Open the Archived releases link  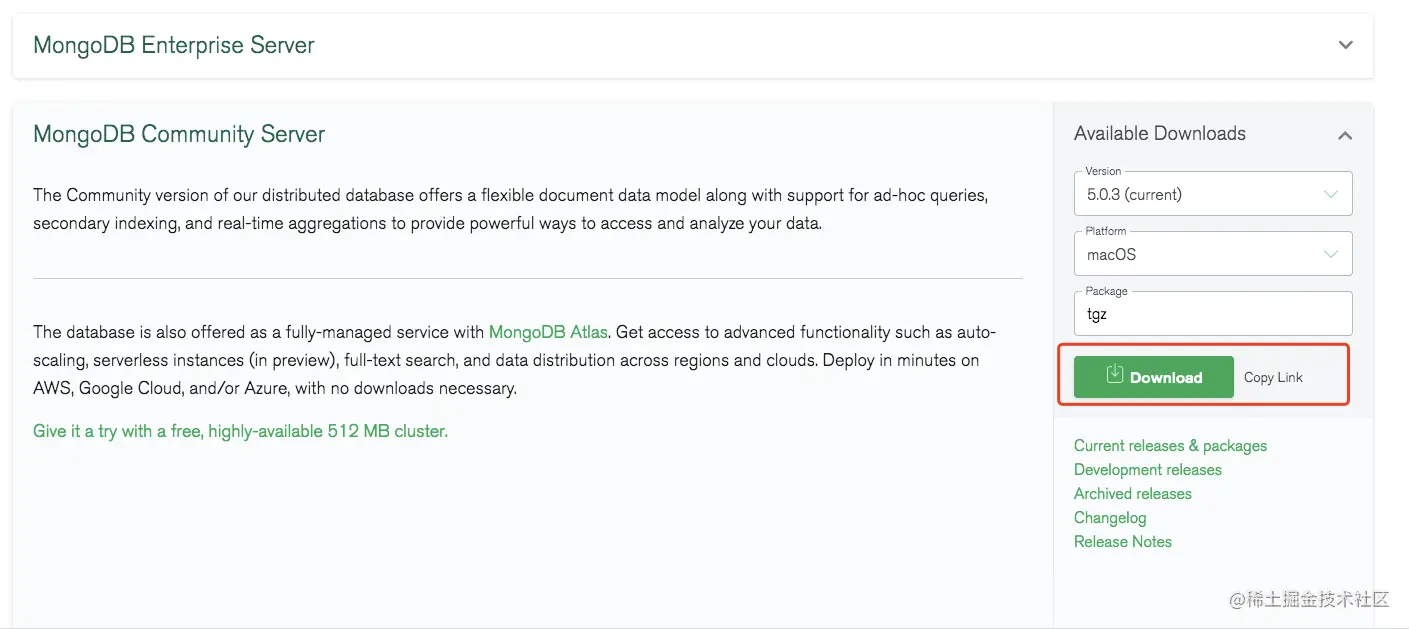[x=1133, y=494]
